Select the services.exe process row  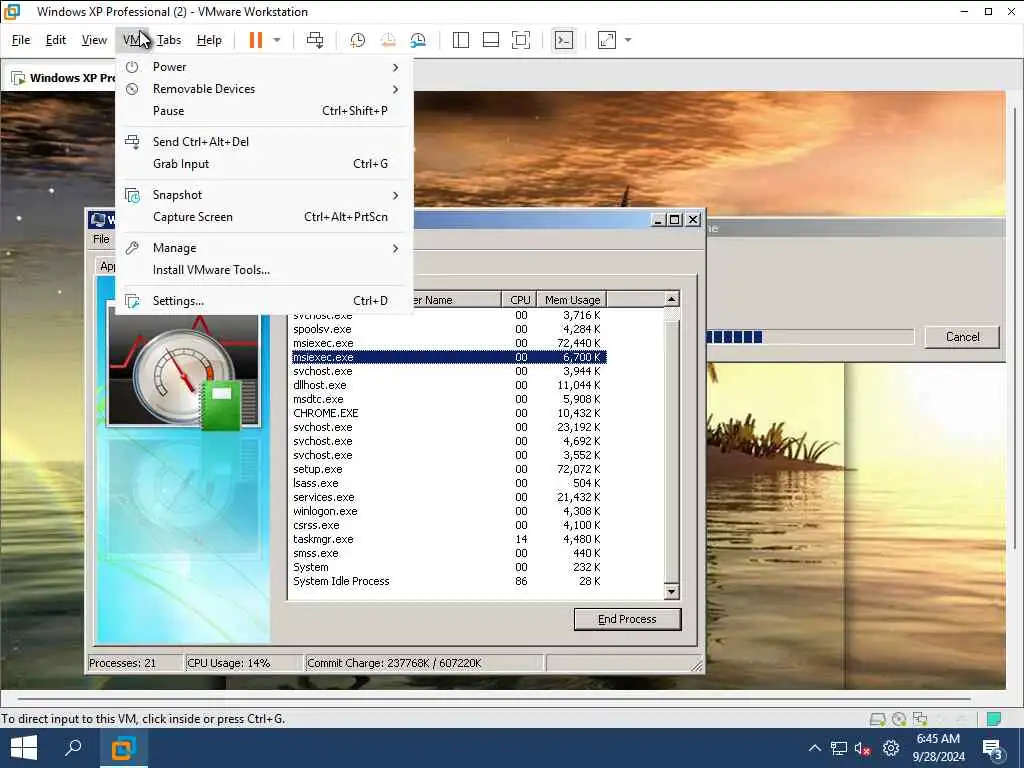pyautogui.click(x=448, y=497)
